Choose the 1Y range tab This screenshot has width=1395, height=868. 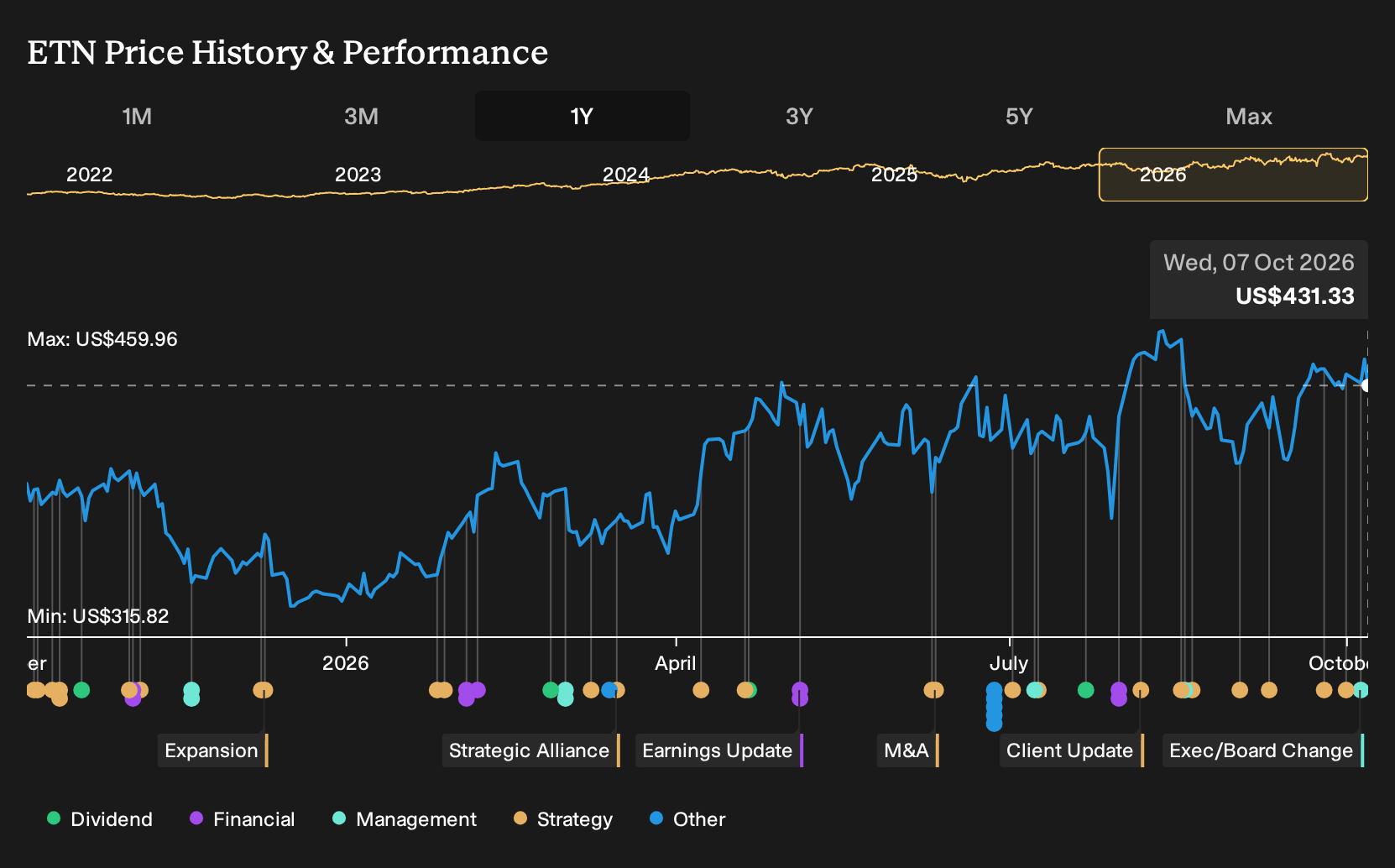point(582,116)
